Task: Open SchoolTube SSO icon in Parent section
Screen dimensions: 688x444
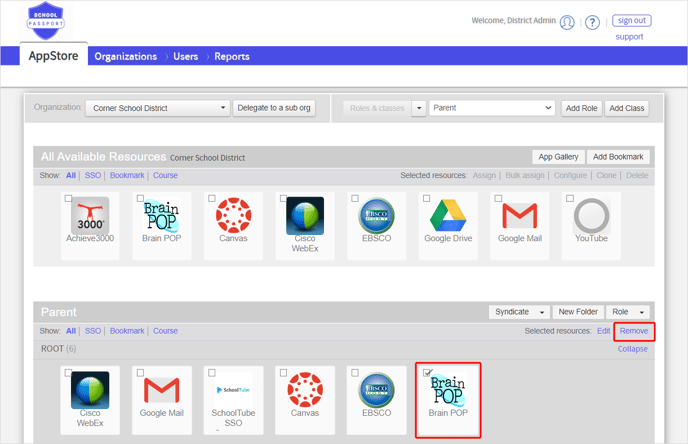Action: tap(233, 390)
